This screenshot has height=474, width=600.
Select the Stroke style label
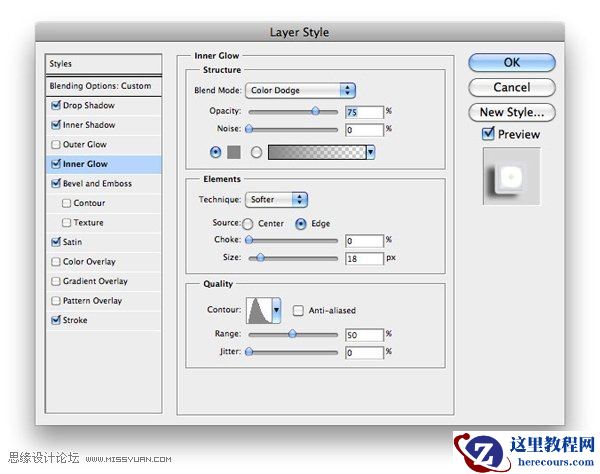(x=75, y=320)
